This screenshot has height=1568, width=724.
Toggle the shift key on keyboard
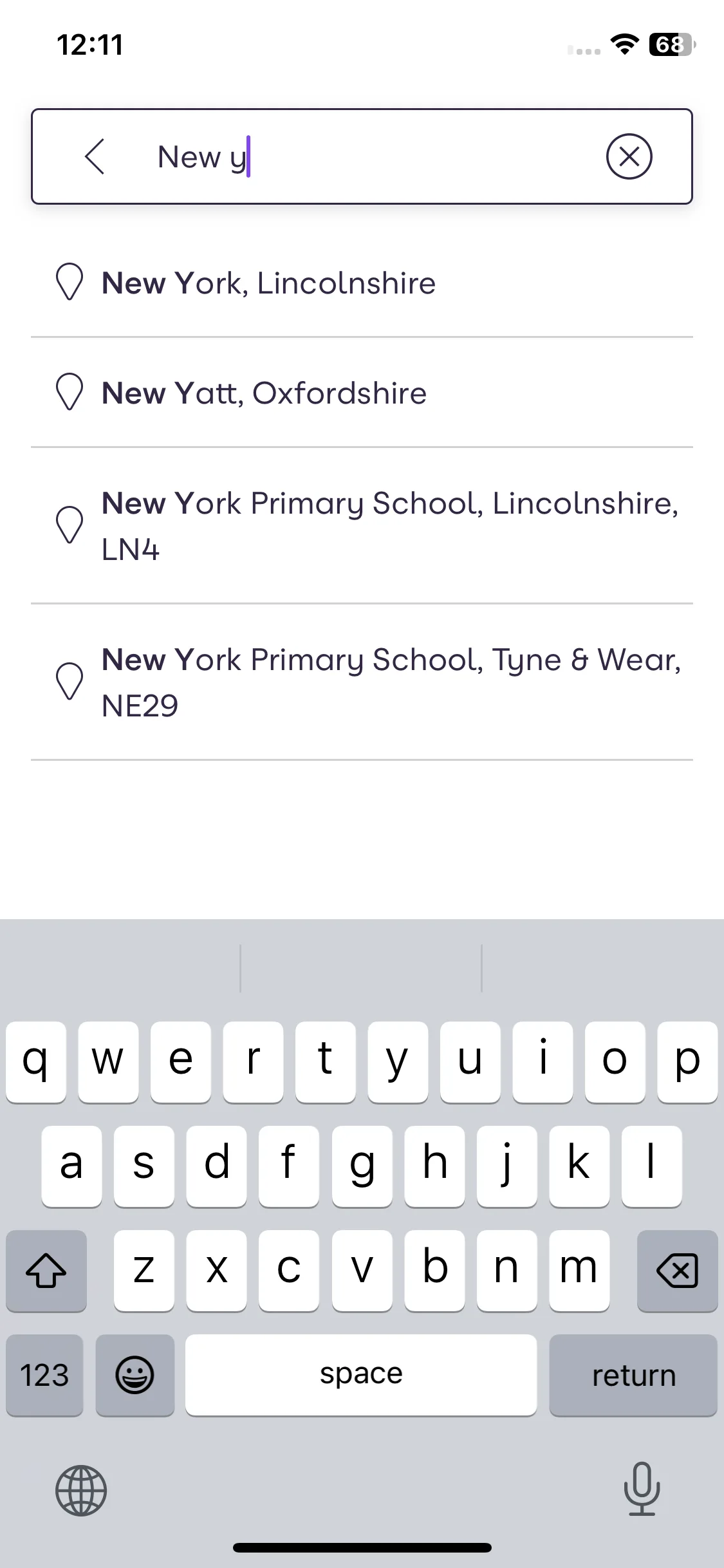[x=46, y=1270]
